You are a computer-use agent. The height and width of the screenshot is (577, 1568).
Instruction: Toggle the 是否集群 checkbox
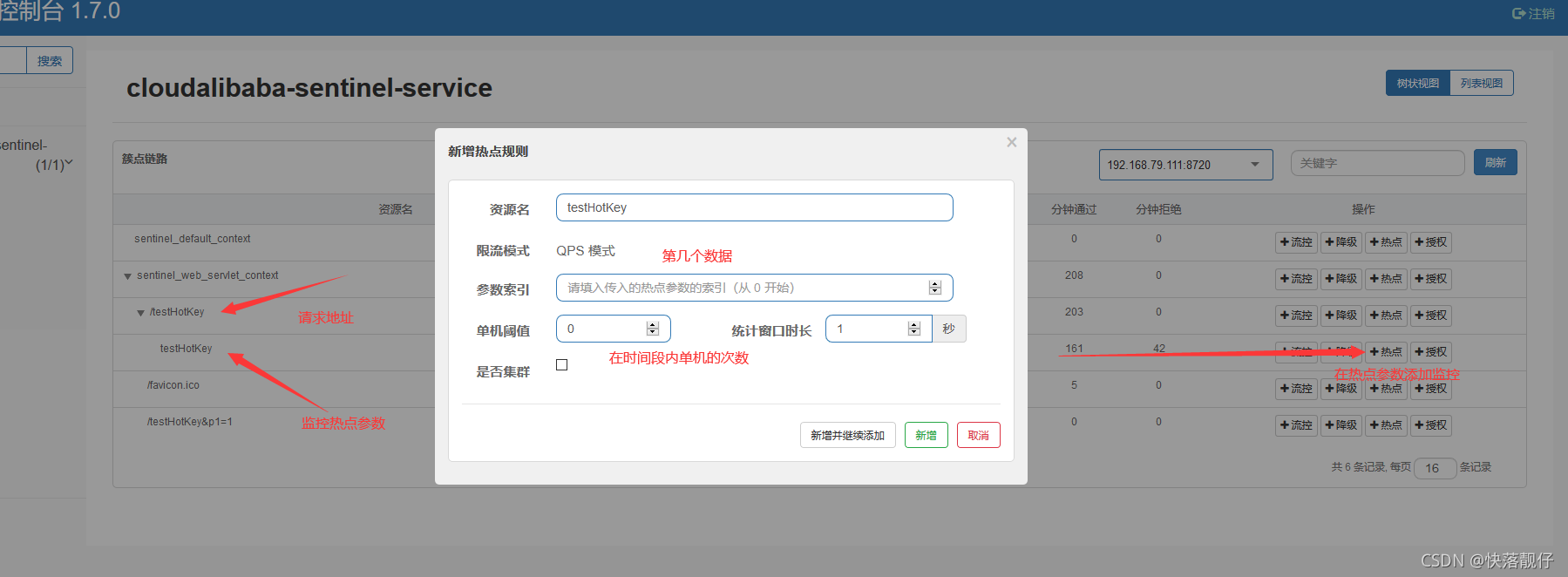[x=561, y=365]
